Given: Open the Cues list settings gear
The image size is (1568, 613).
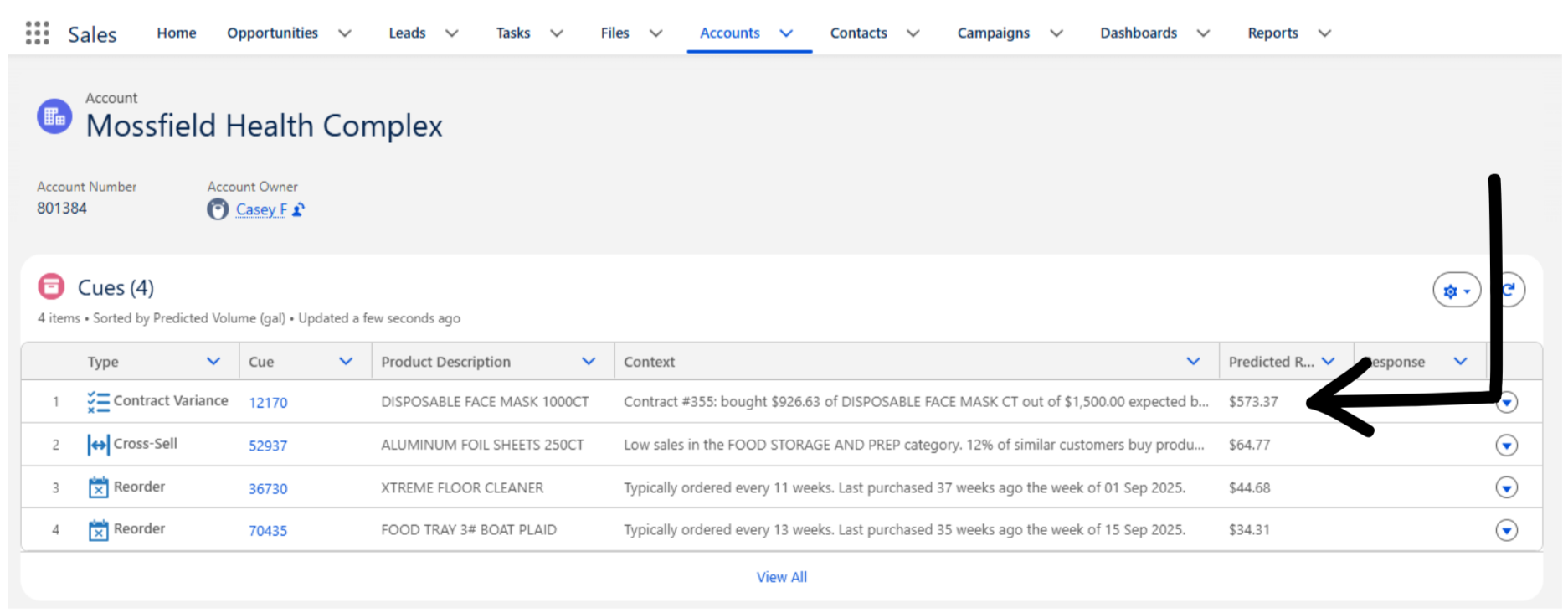Looking at the screenshot, I should pos(1457,291).
